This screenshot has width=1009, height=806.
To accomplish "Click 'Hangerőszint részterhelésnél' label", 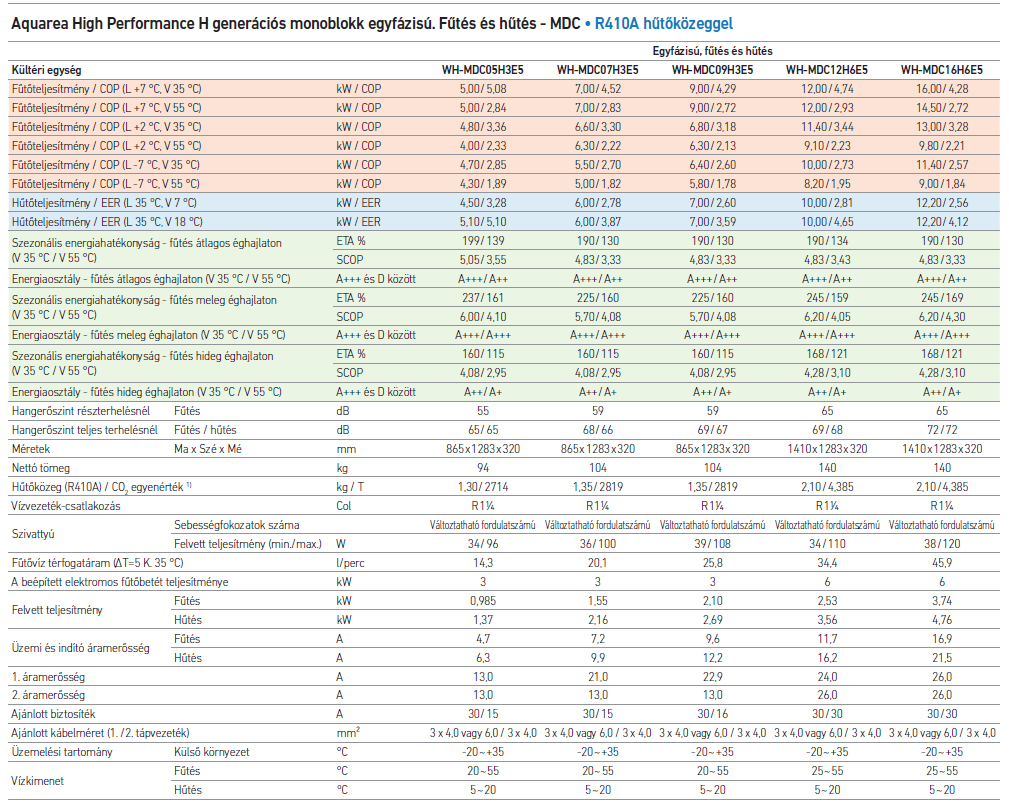I will 81,411.
